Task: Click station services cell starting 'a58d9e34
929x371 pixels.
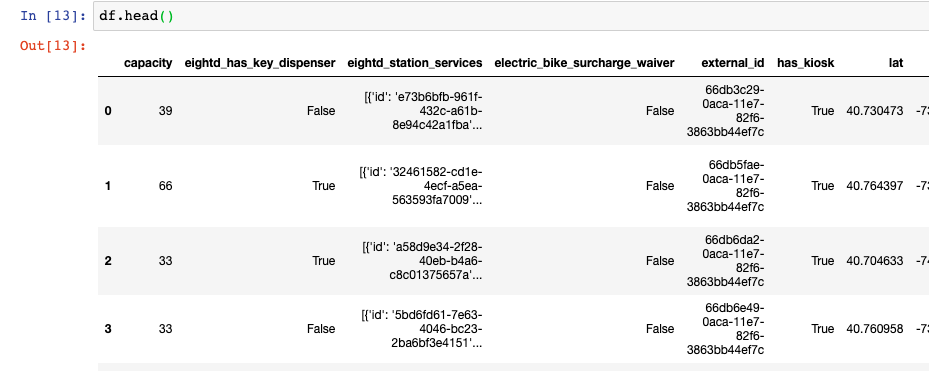Action: coord(422,261)
